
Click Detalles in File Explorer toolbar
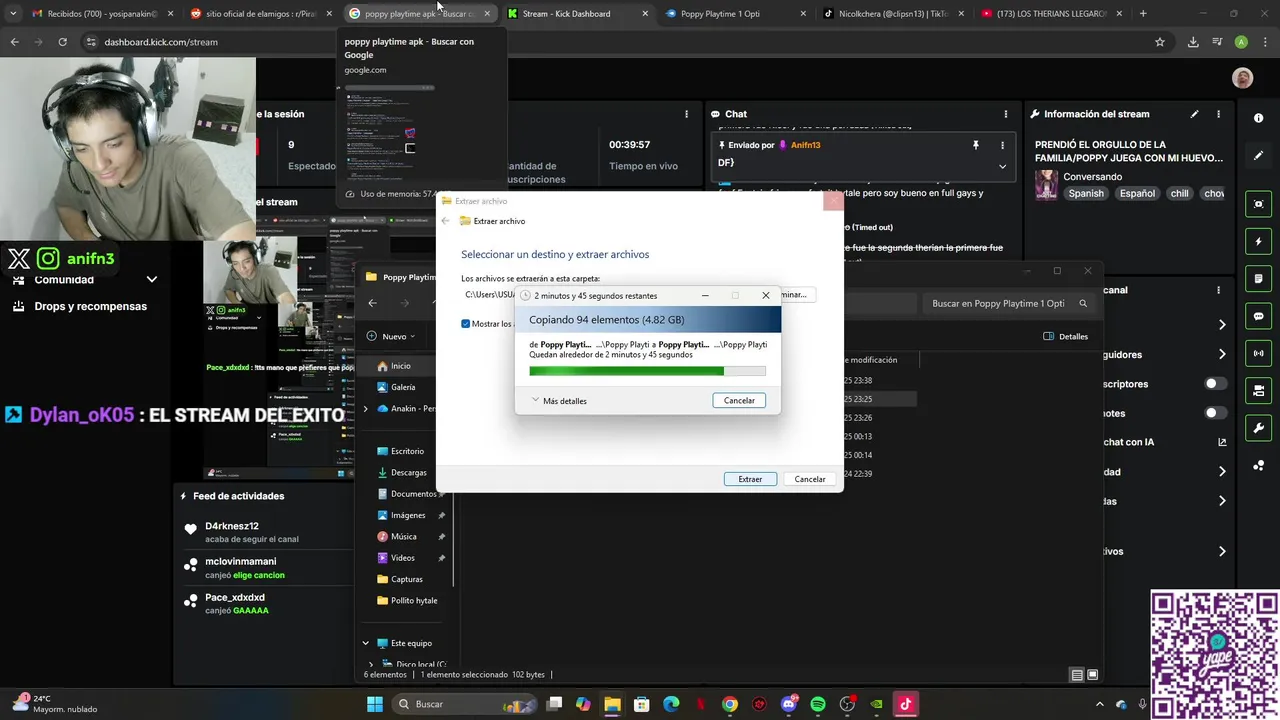(x=1066, y=336)
